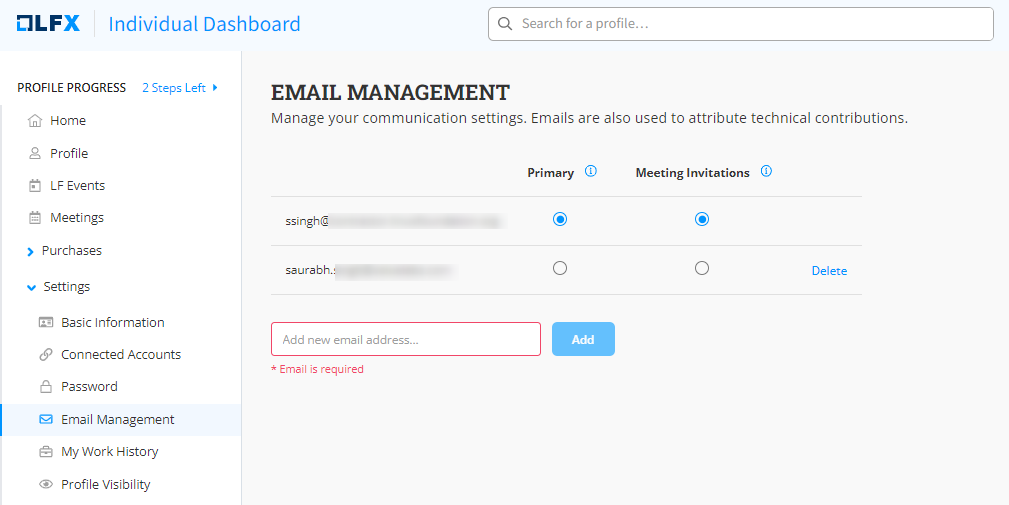Click the Meeting Invitations info icon
This screenshot has height=505, width=1009.
pyautogui.click(x=766, y=172)
